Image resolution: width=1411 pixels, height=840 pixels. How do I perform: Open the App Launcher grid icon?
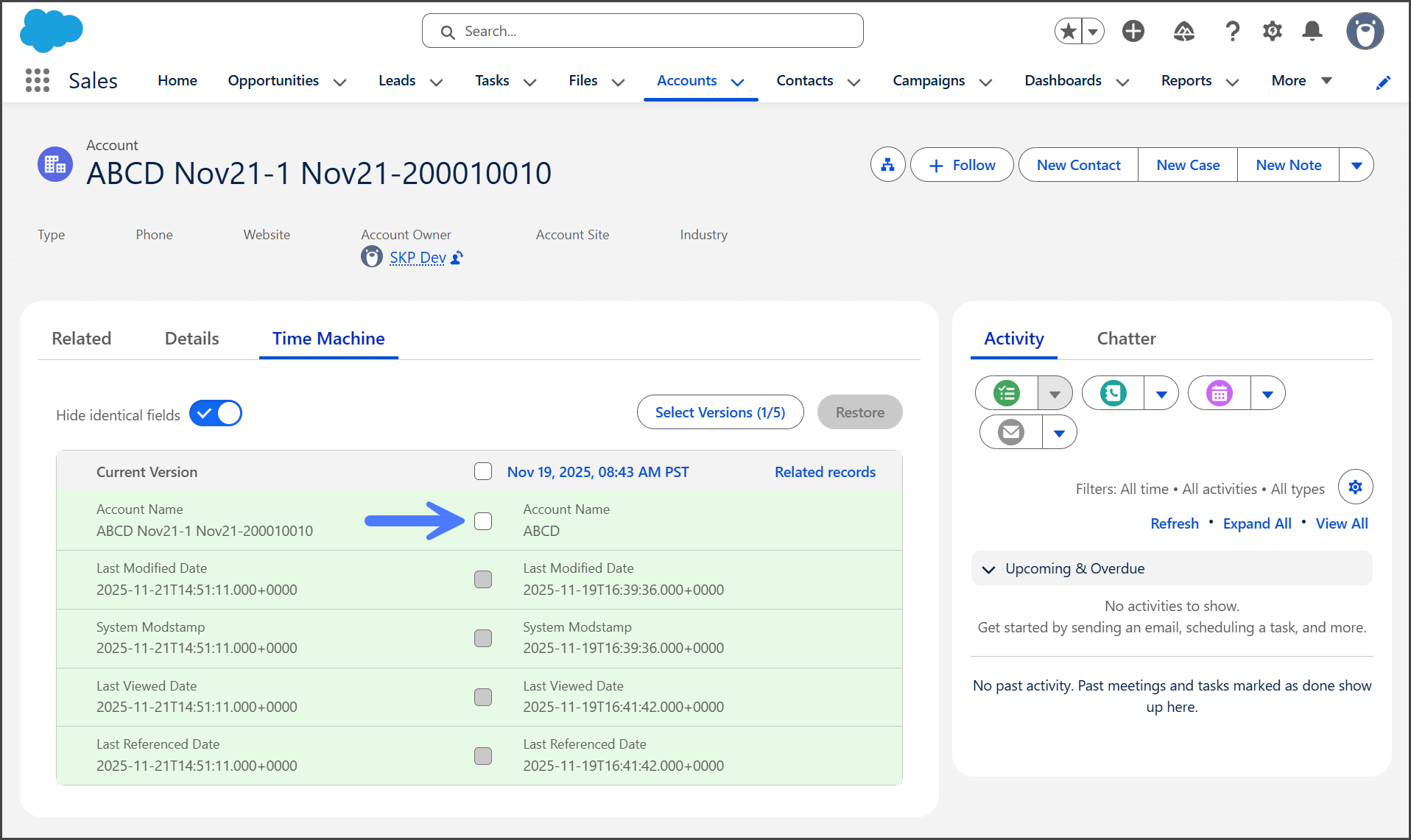[37, 80]
